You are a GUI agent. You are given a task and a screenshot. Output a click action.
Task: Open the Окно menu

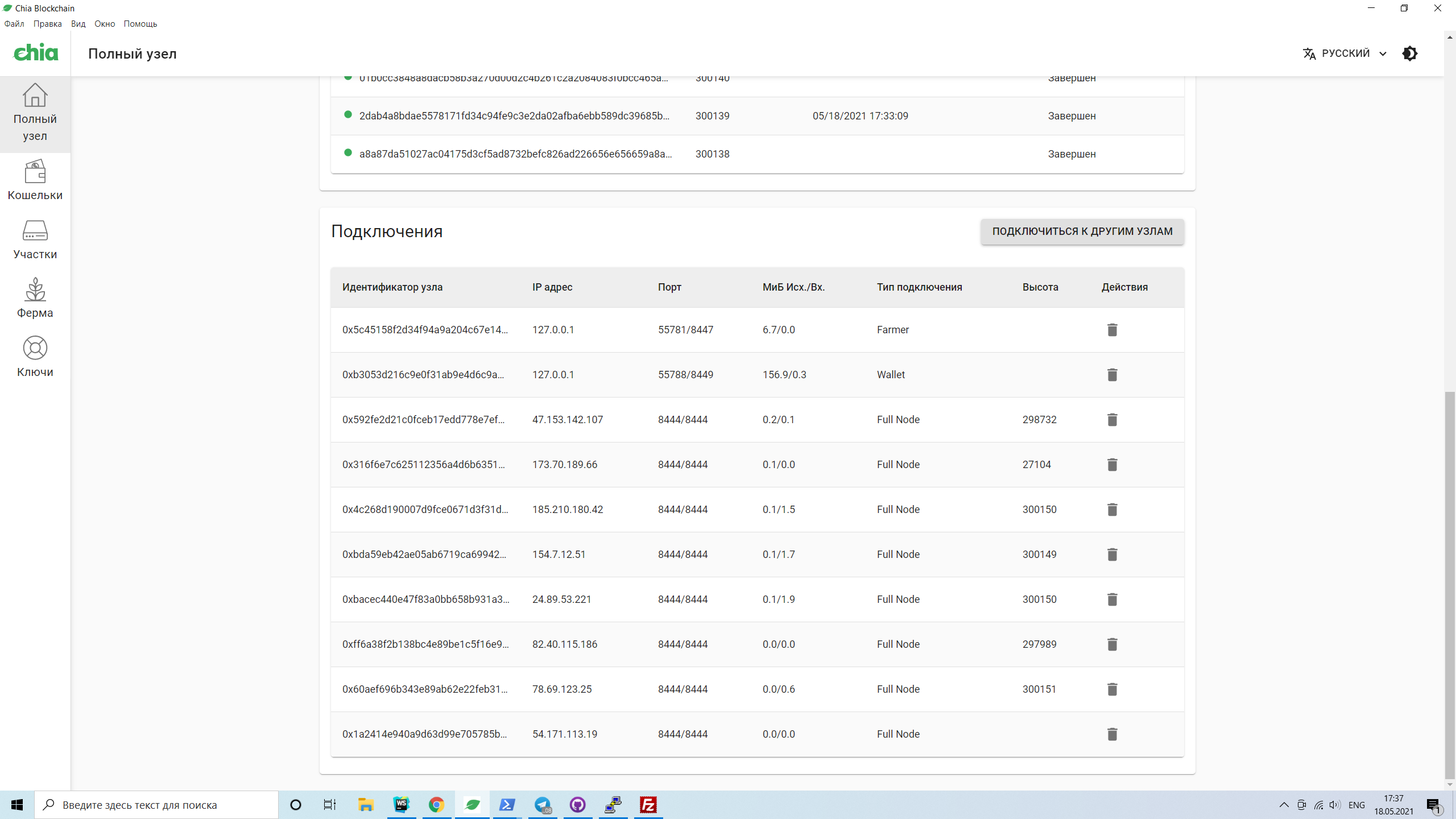tap(105, 24)
